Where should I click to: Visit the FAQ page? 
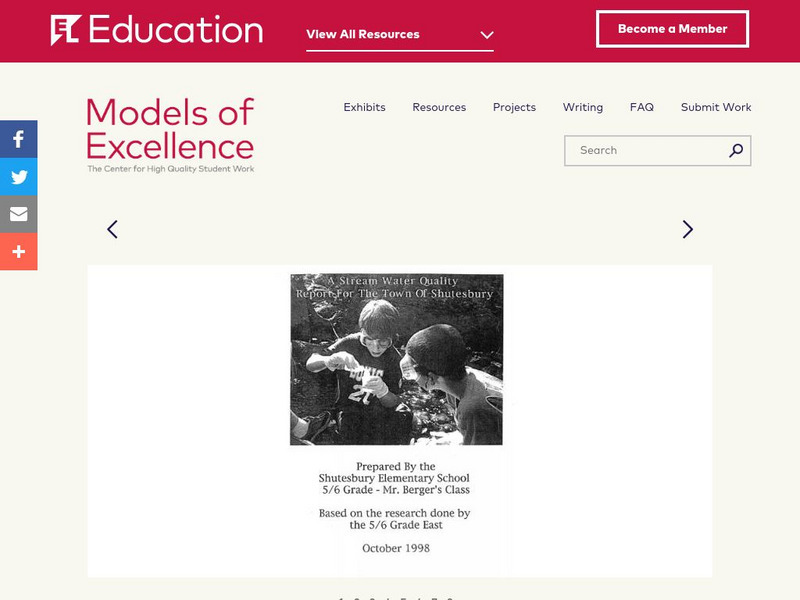(x=641, y=107)
